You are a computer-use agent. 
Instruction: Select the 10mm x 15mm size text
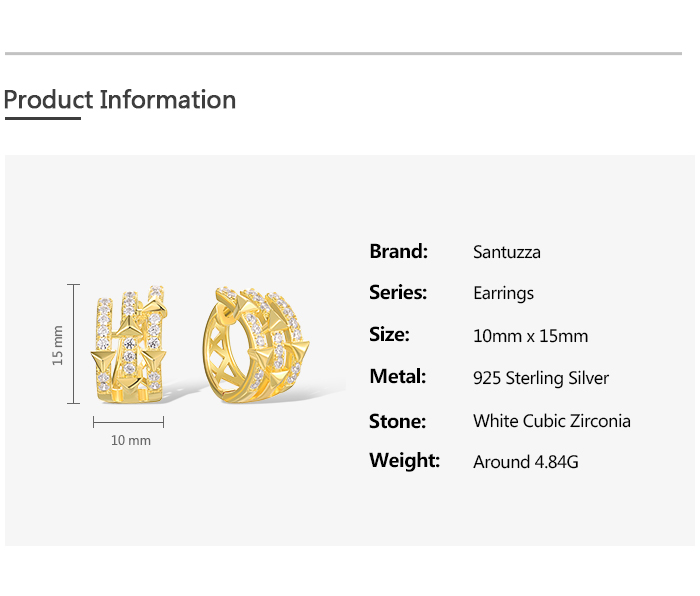530,336
